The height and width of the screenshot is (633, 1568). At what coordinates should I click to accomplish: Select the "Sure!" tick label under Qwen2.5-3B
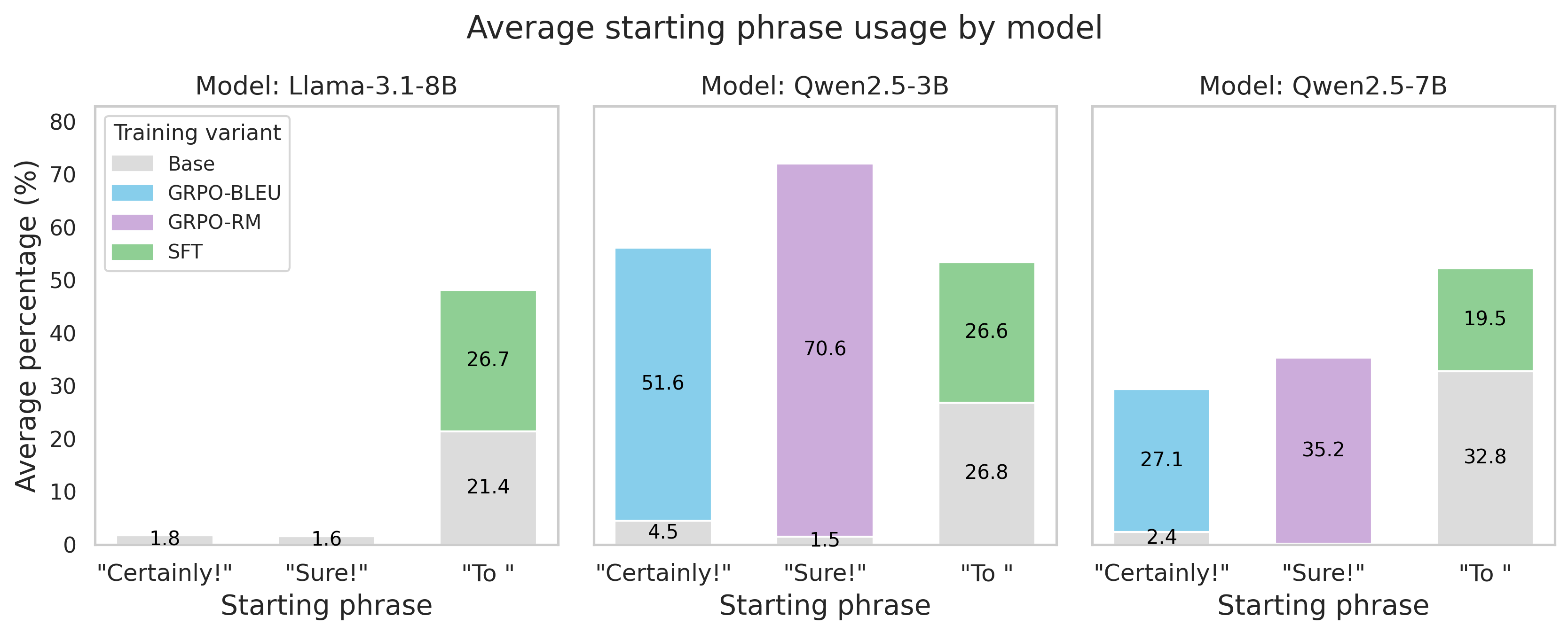pyautogui.click(x=825, y=573)
